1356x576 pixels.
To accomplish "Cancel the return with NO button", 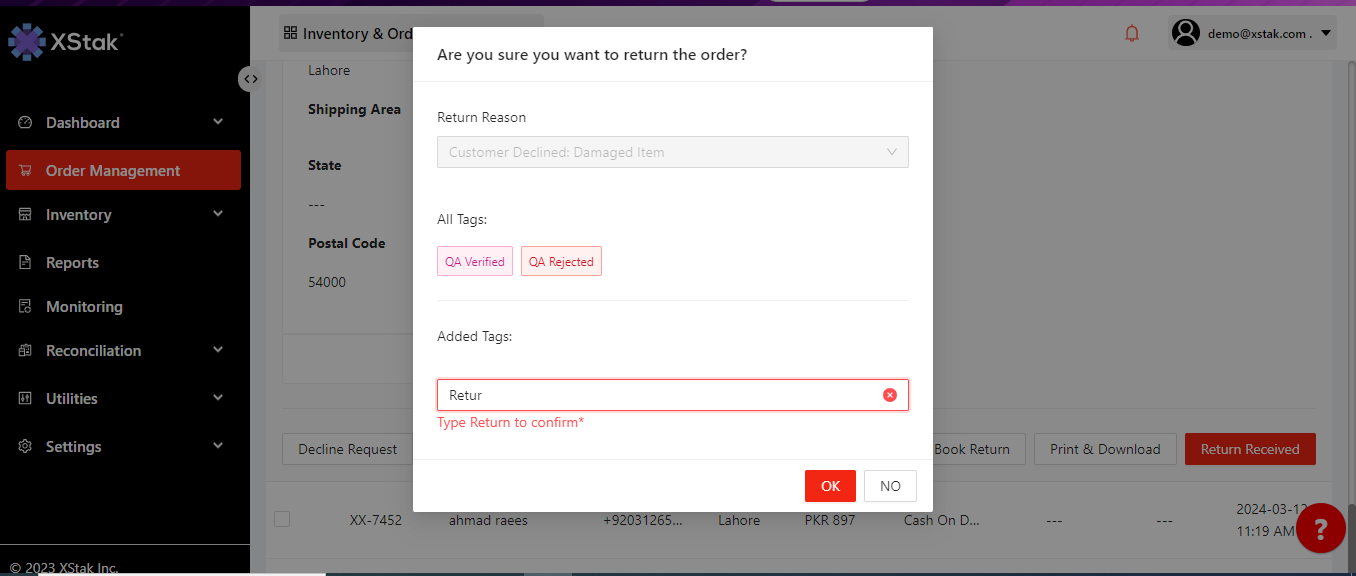I will [890, 486].
